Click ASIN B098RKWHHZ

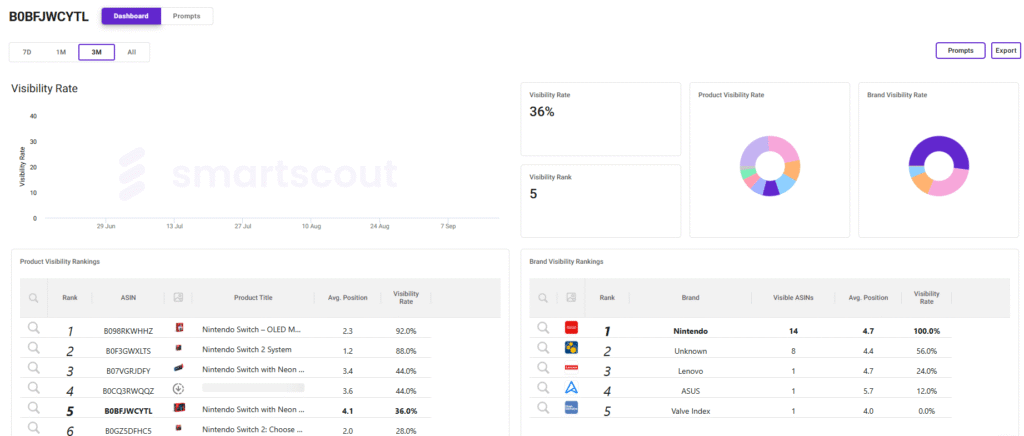128,331
